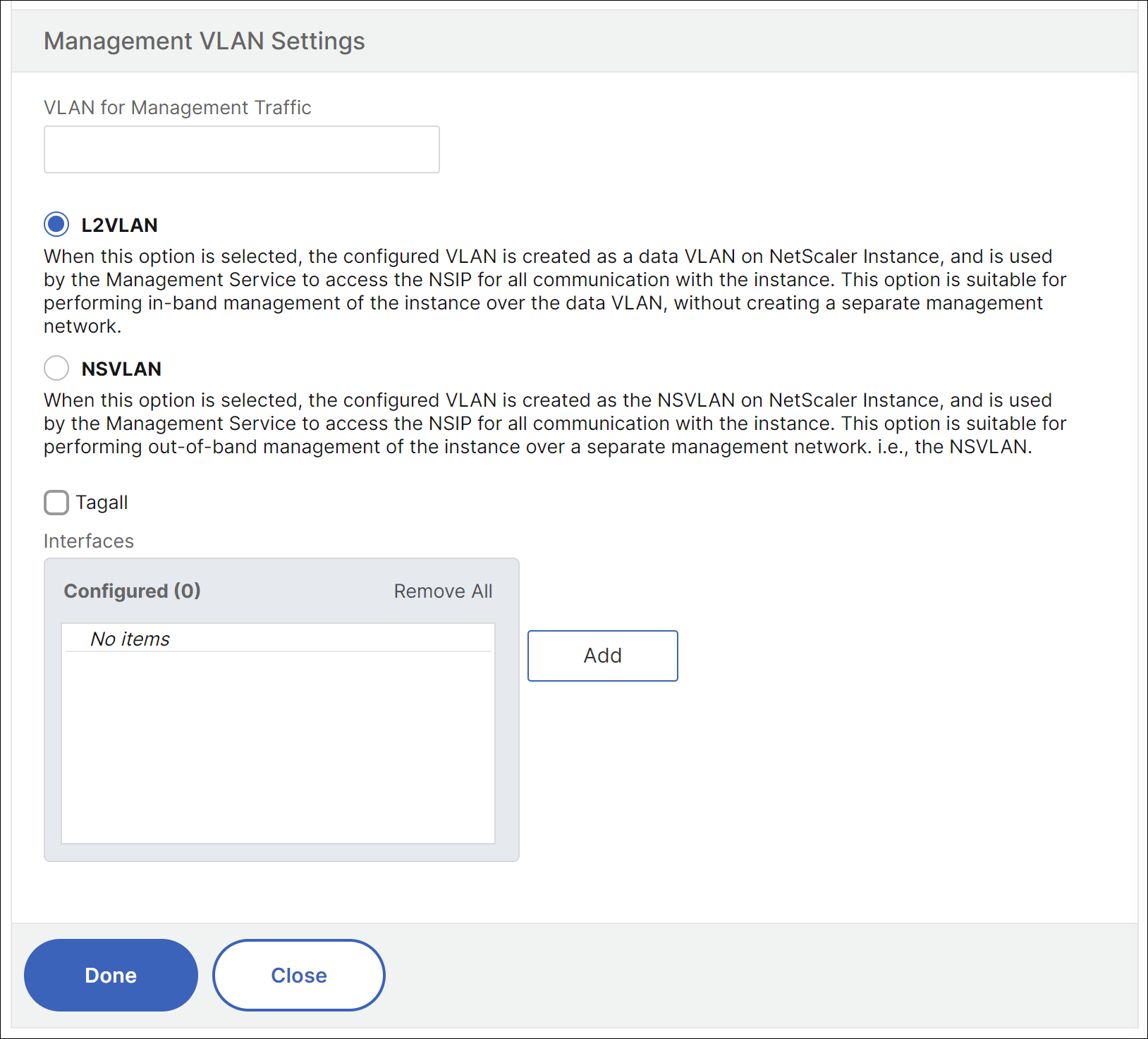This screenshot has height=1039, width=1148.
Task: Click the Add interfaces button
Action: tap(603, 656)
